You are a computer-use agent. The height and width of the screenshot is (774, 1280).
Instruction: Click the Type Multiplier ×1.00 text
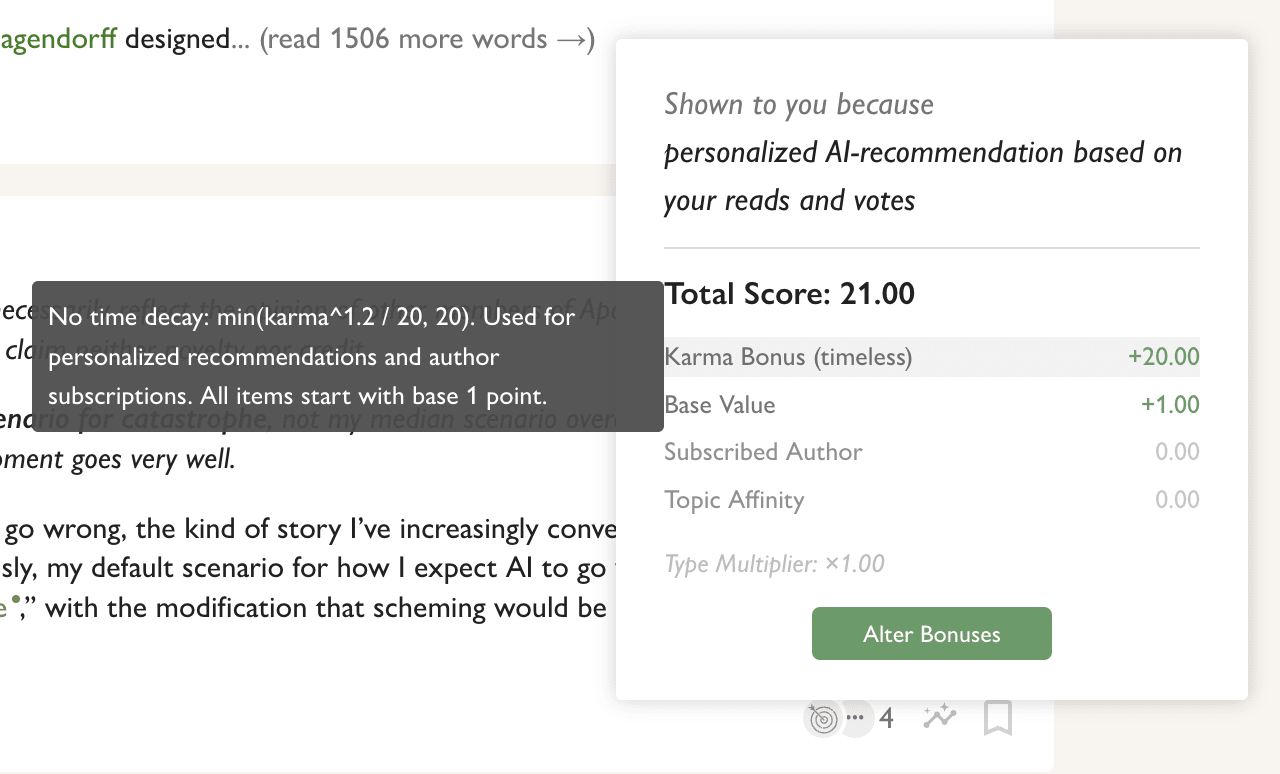pos(774,564)
